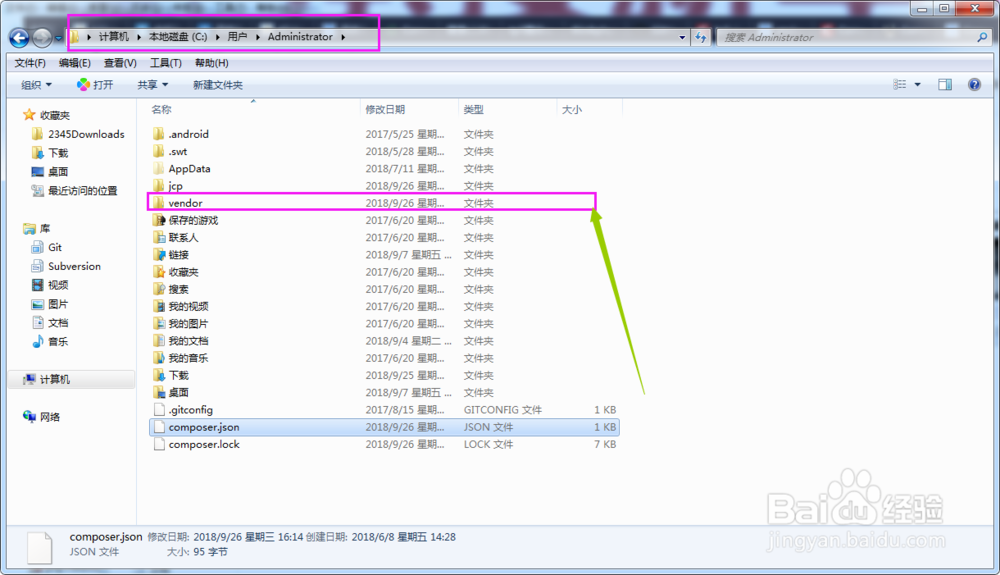Click the refresh button beside address bar
The height and width of the screenshot is (575, 1000).
point(701,38)
